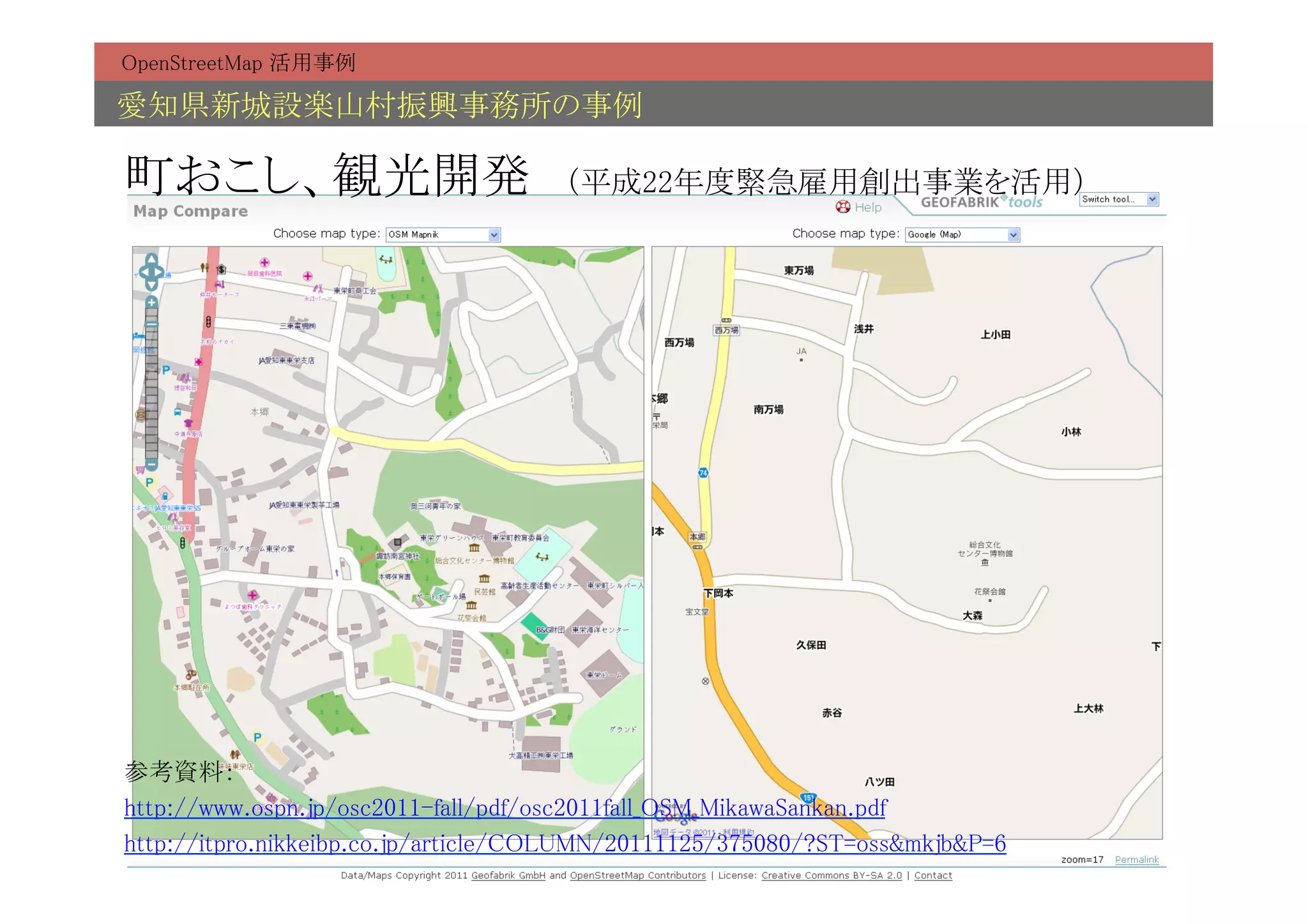Click the JA愛知東東栄支店 label on OSM map

click(286, 361)
